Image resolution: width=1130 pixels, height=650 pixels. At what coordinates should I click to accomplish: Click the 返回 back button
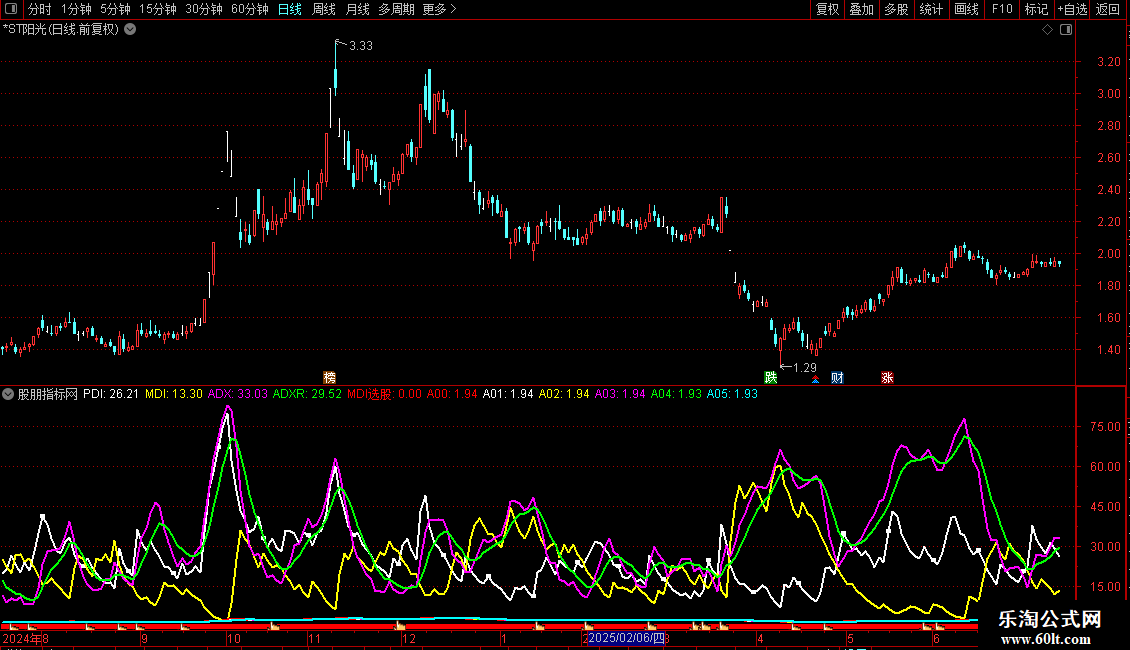[x=1108, y=9]
